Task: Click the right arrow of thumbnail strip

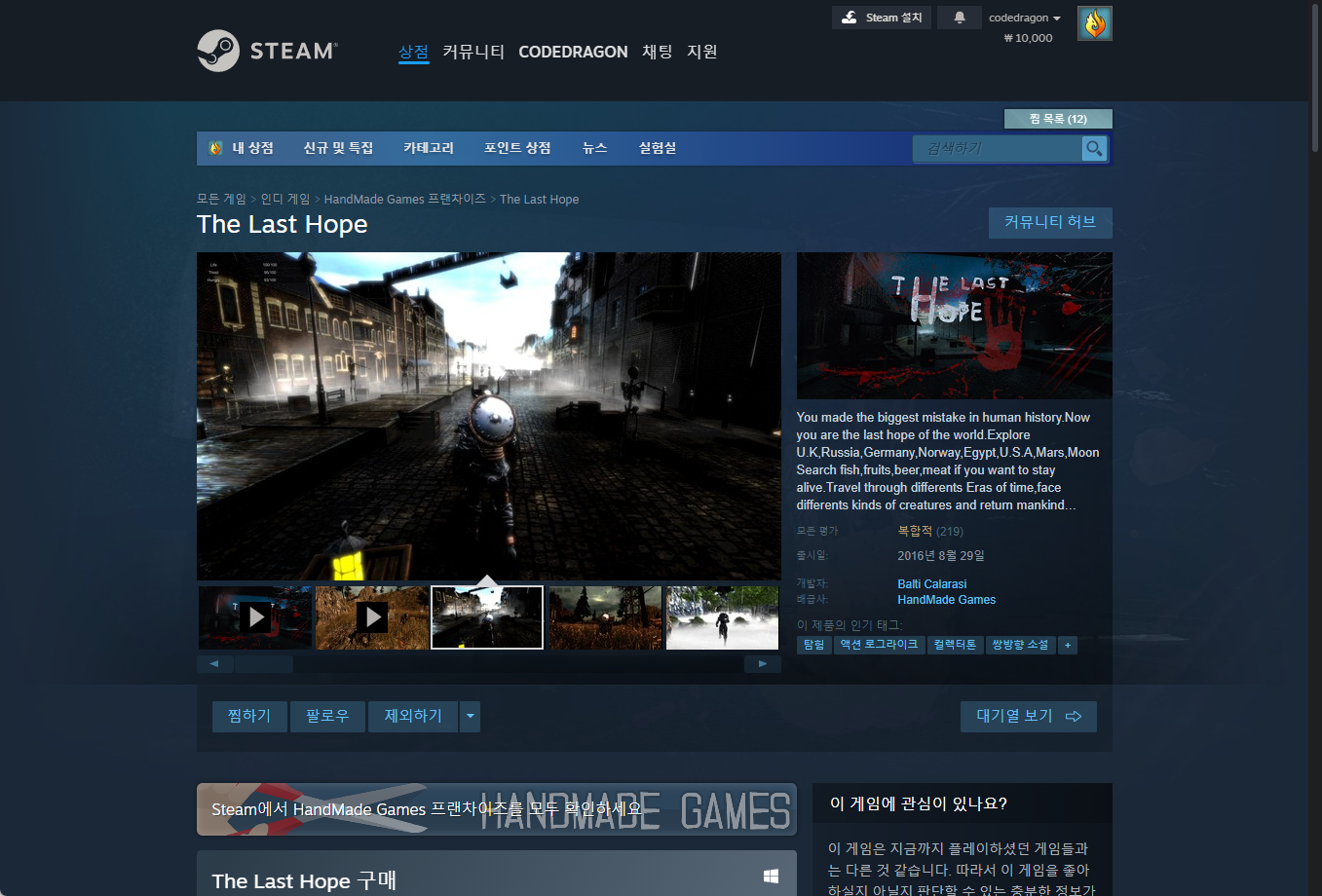Action: pos(763,664)
